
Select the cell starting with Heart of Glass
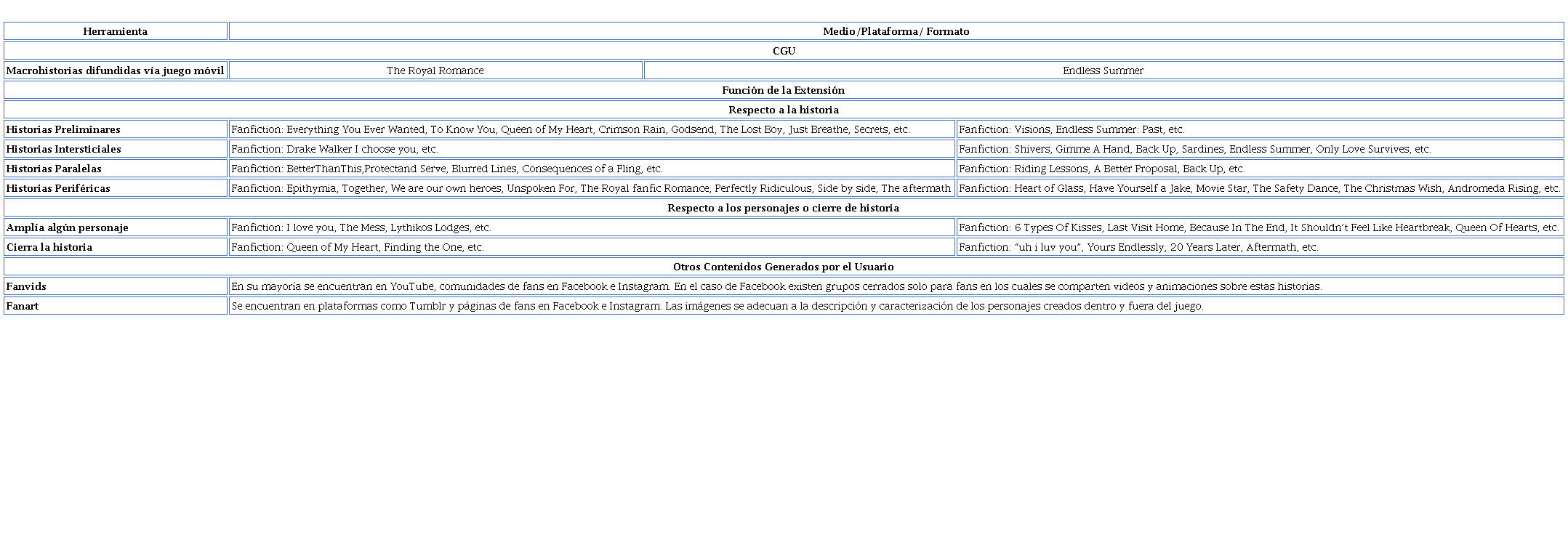point(1259,188)
